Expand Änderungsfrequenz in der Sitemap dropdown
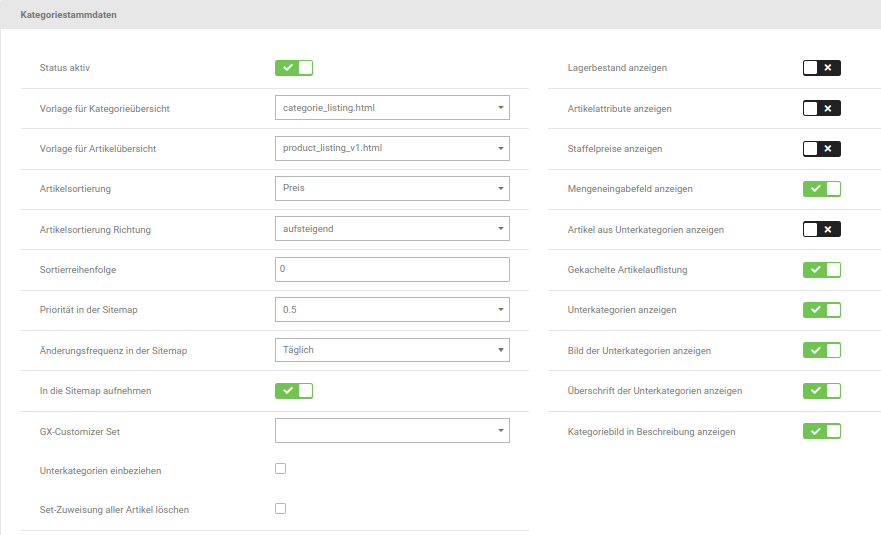Image resolution: width=881 pixels, height=535 pixels. [392, 350]
